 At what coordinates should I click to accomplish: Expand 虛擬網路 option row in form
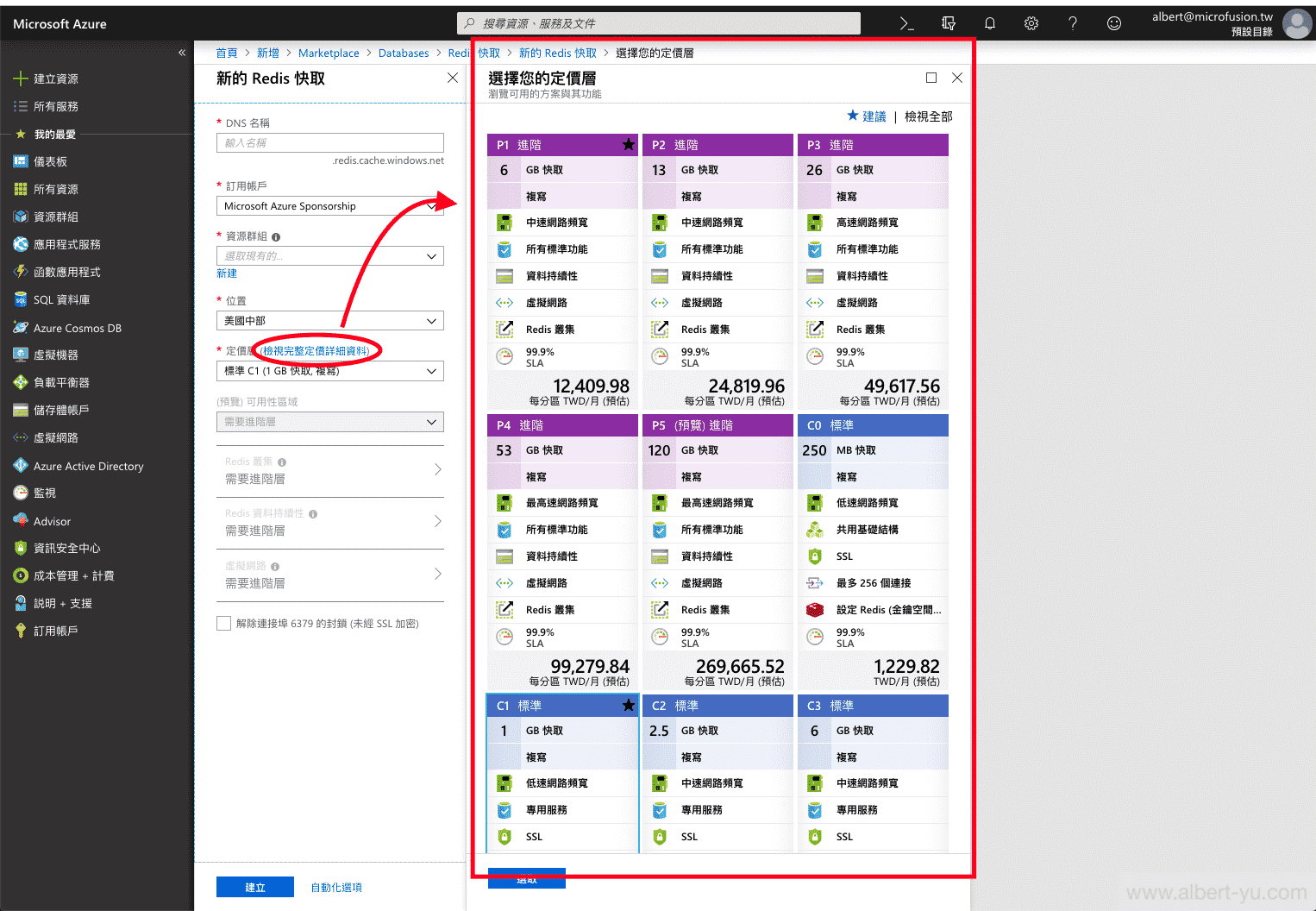(x=330, y=575)
